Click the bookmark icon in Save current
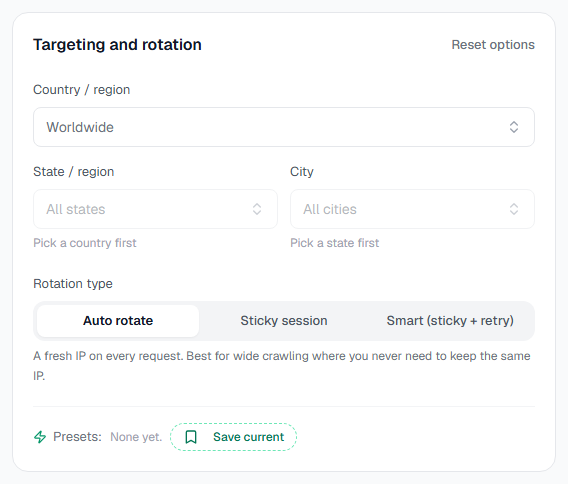This screenshot has height=484, width=568. 191,437
